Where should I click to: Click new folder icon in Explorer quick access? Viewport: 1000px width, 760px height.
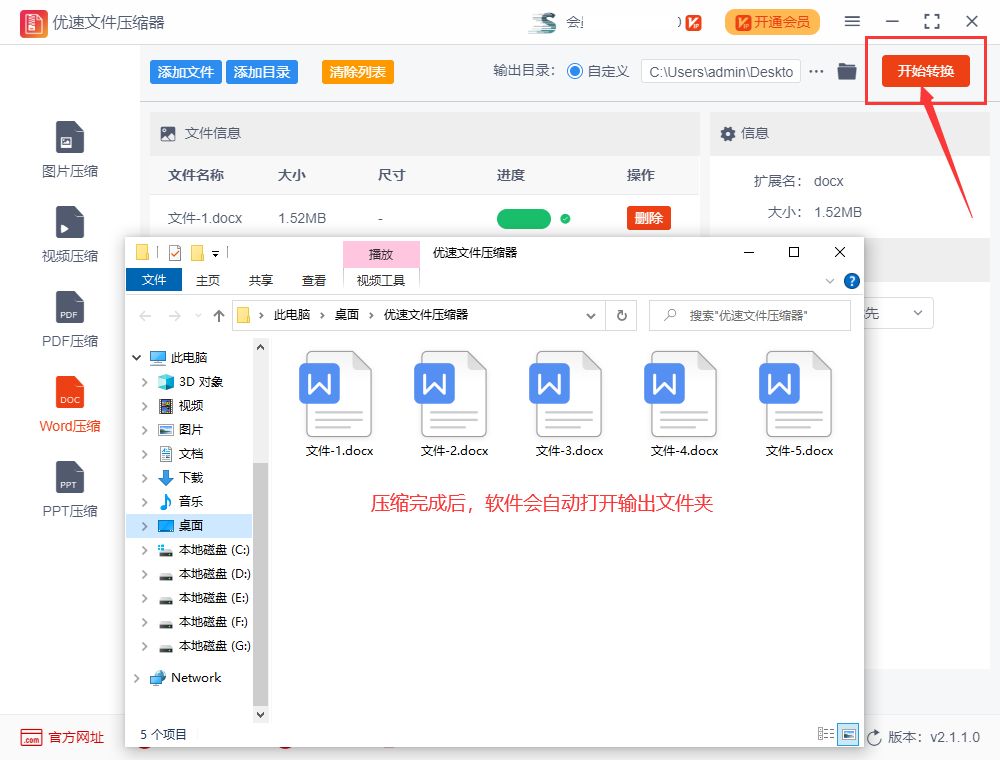click(x=198, y=253)
